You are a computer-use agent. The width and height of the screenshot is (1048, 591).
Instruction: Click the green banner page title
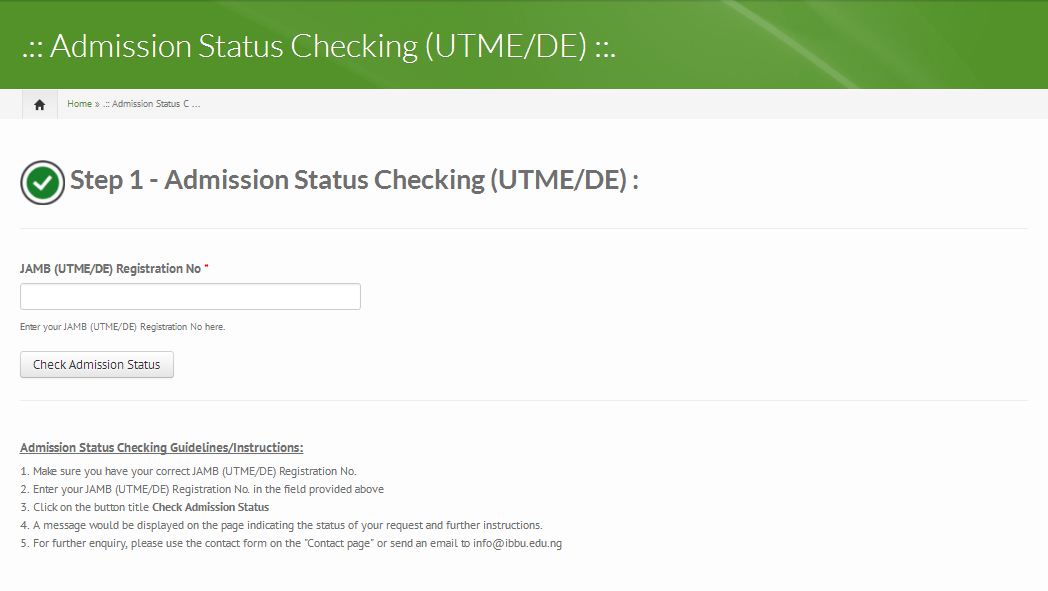[x=318, y=46]
